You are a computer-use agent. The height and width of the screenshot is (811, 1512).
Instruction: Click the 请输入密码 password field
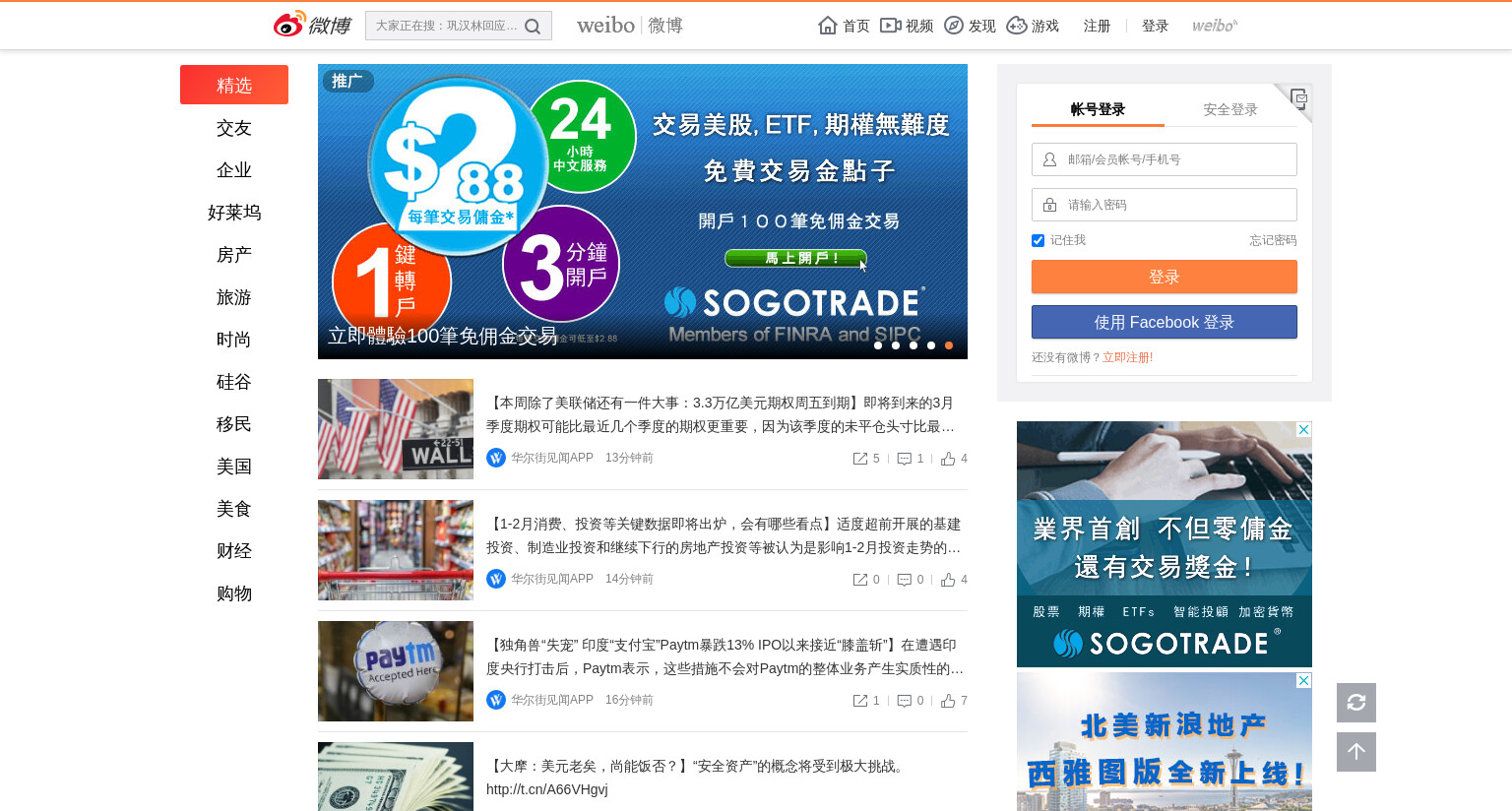(1165, 205)
